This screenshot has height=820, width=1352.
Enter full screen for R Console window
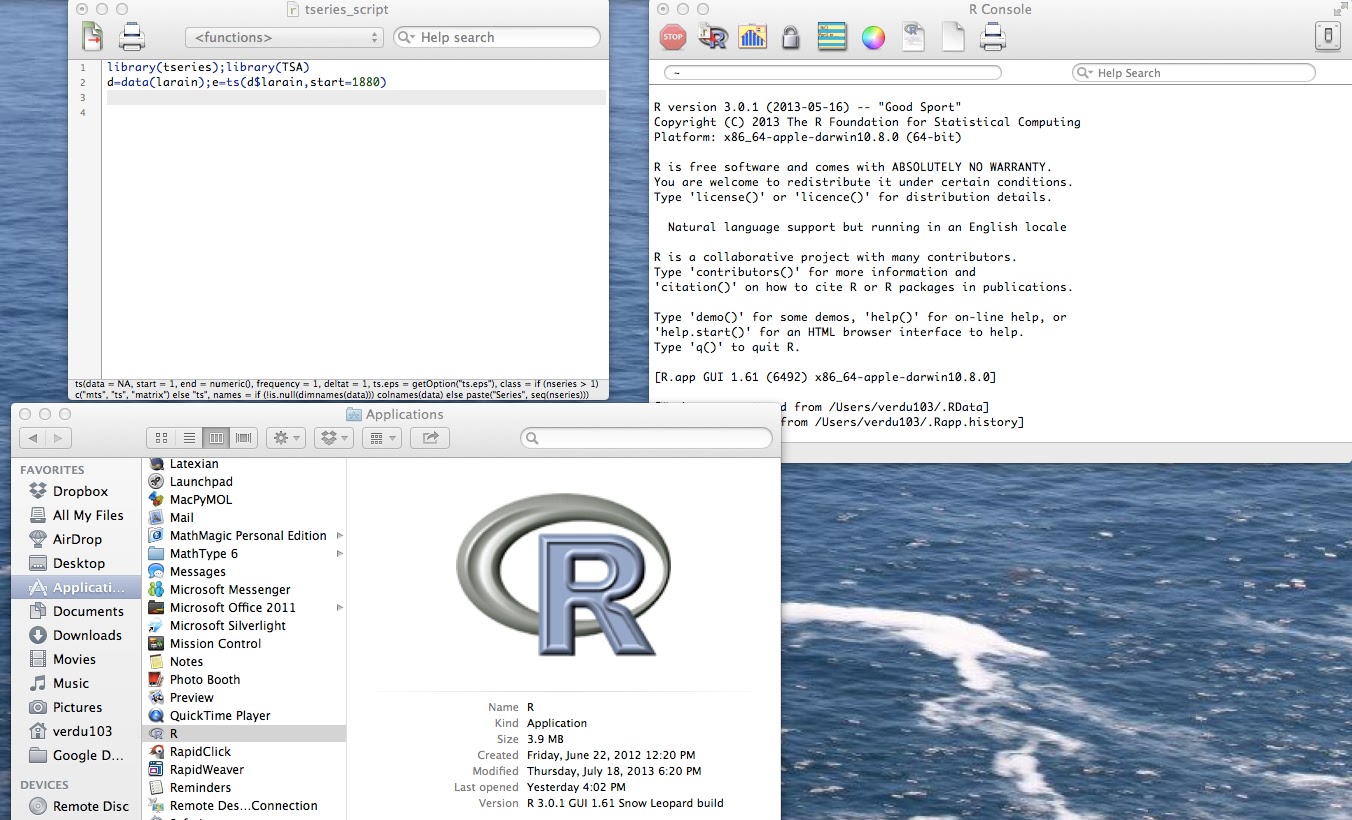point(1339,9)
